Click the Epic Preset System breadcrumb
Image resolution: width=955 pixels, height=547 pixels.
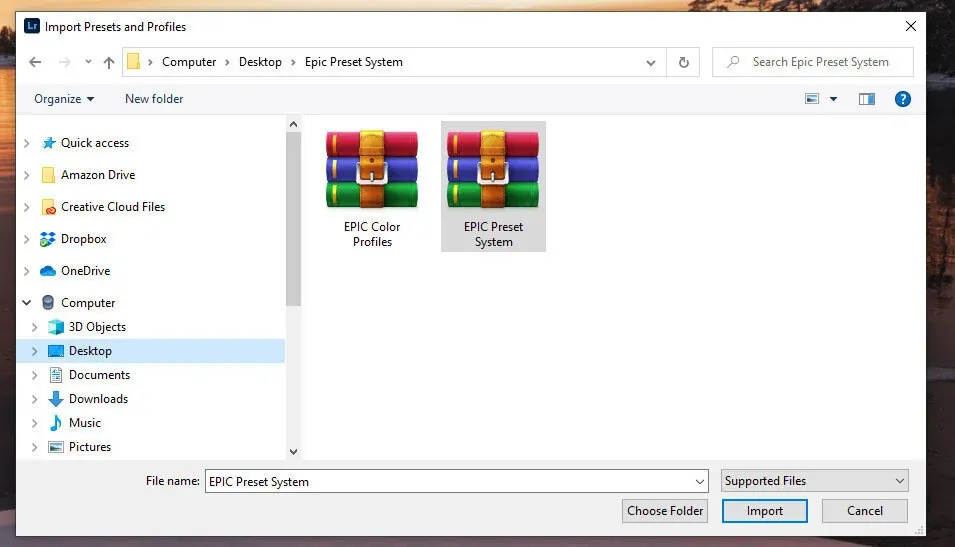tap(353, 62)
